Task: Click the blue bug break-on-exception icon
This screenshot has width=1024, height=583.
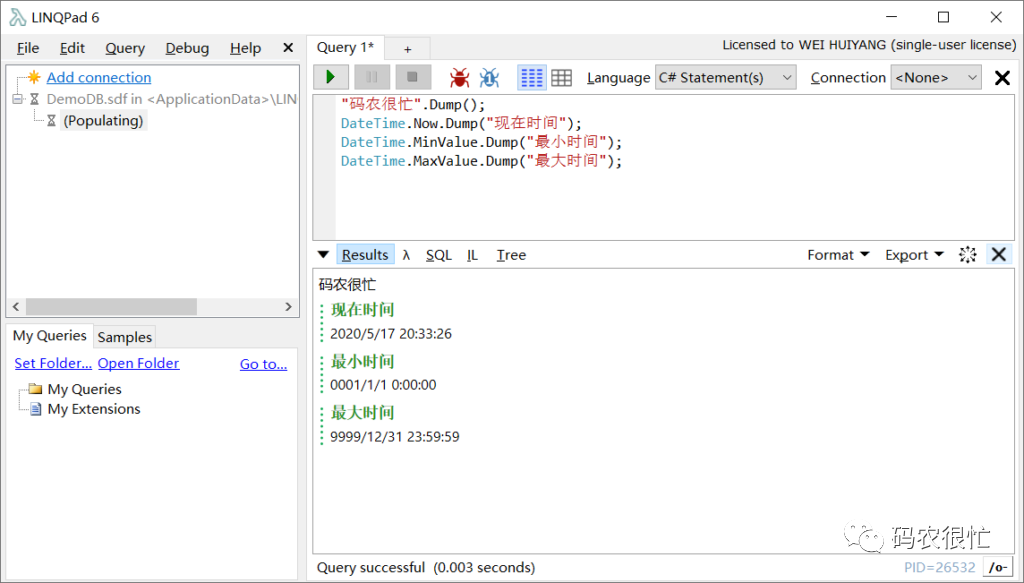Action: click(489, 78)
